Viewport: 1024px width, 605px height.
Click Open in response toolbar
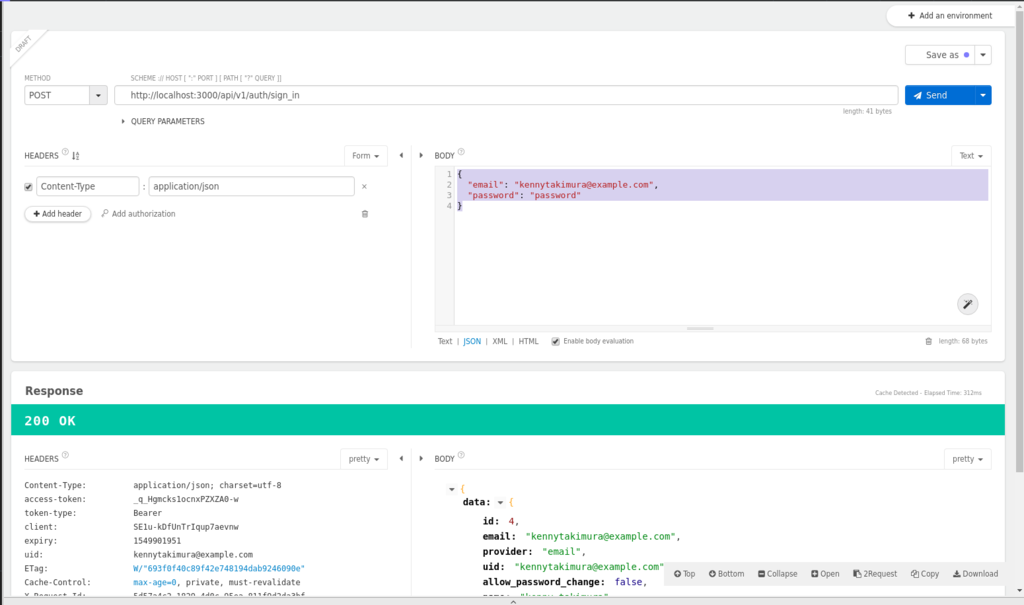(825, 574)
